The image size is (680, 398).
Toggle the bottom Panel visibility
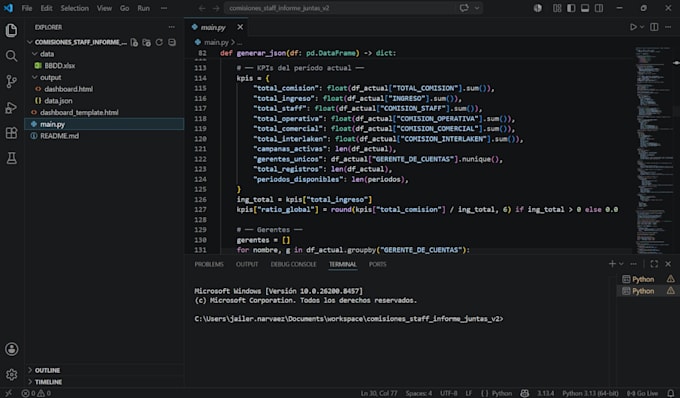[x=585, y=8]
